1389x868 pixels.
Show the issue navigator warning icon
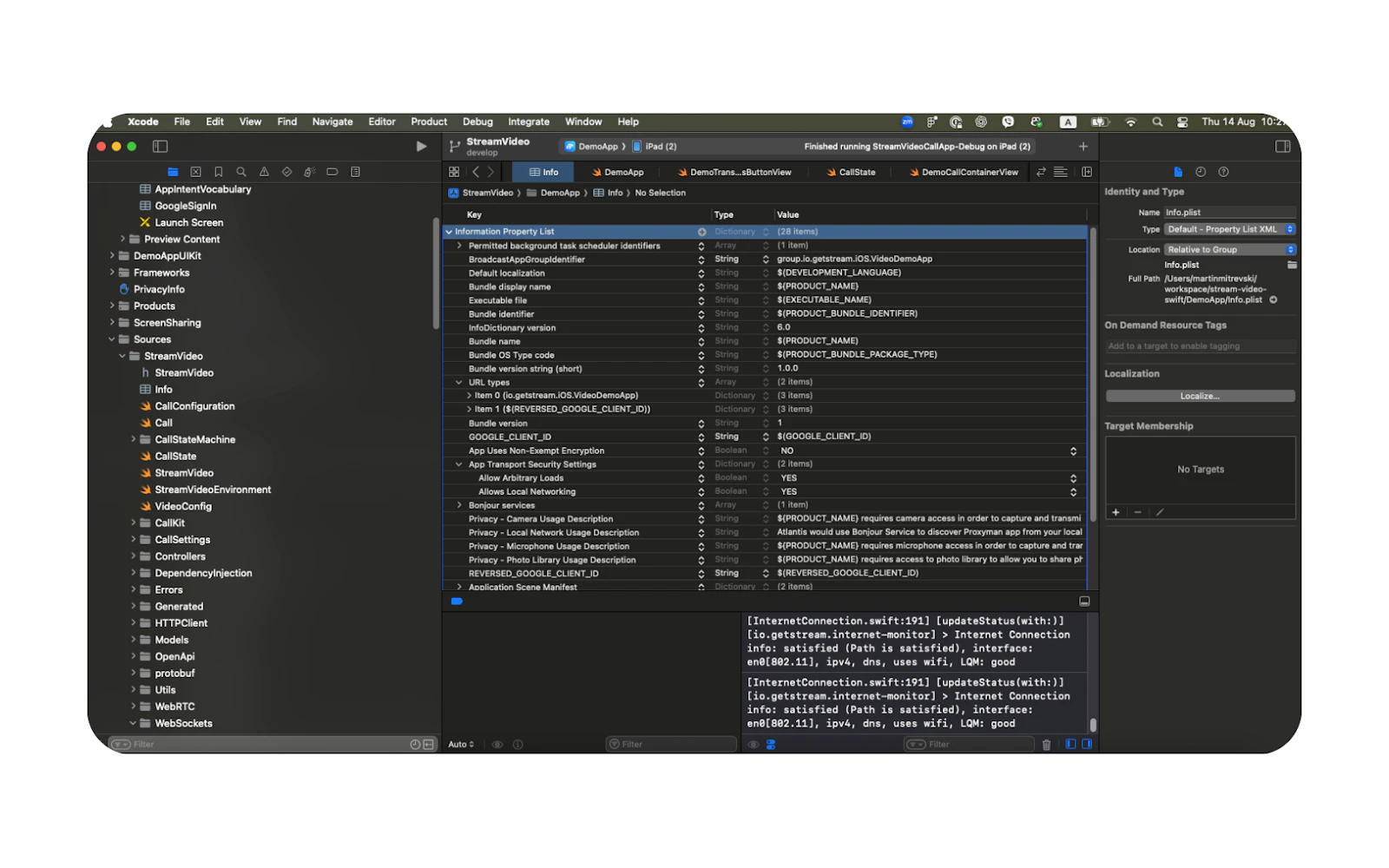264,172
